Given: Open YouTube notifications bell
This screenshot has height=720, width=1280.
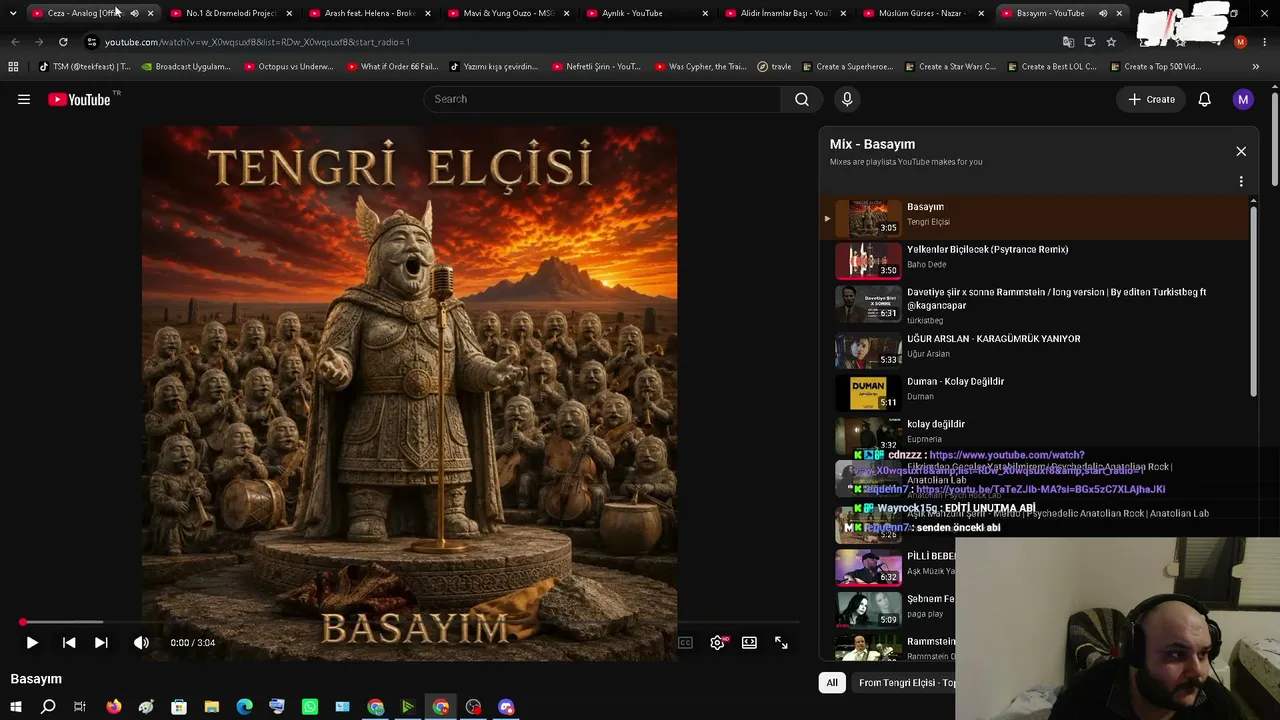Looking at the screenshot, I should pos(1205,99).
